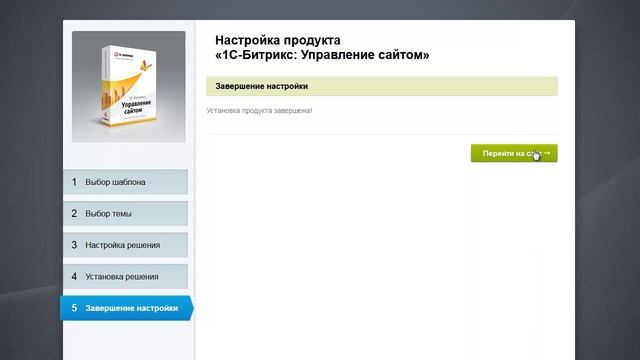640x360 pixels.
Task: Click the 1C-Bitrix product box image
Action: (129, 87)
